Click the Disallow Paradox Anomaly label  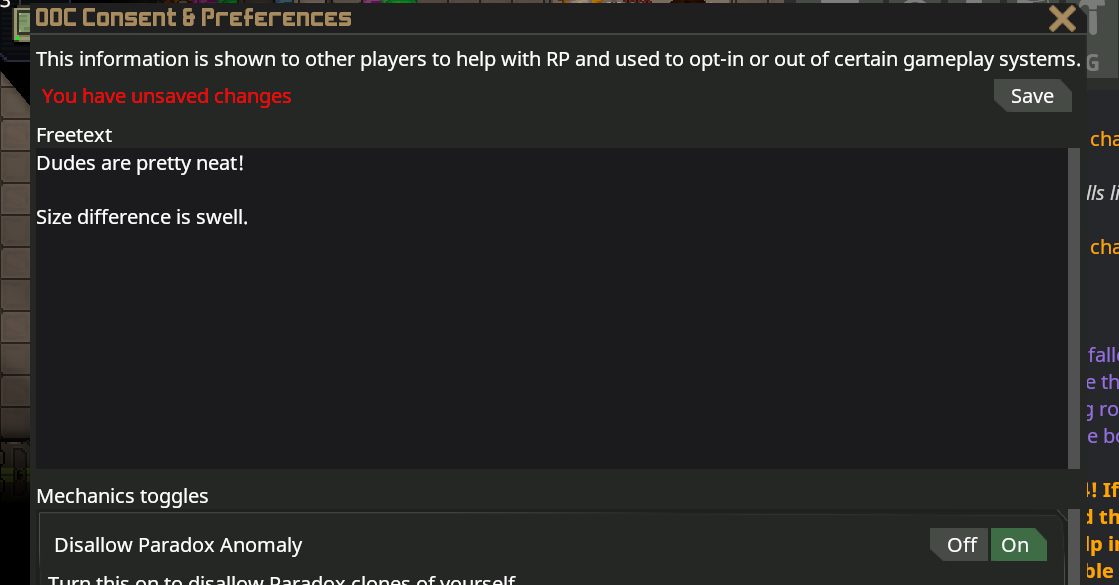(178, 545)
